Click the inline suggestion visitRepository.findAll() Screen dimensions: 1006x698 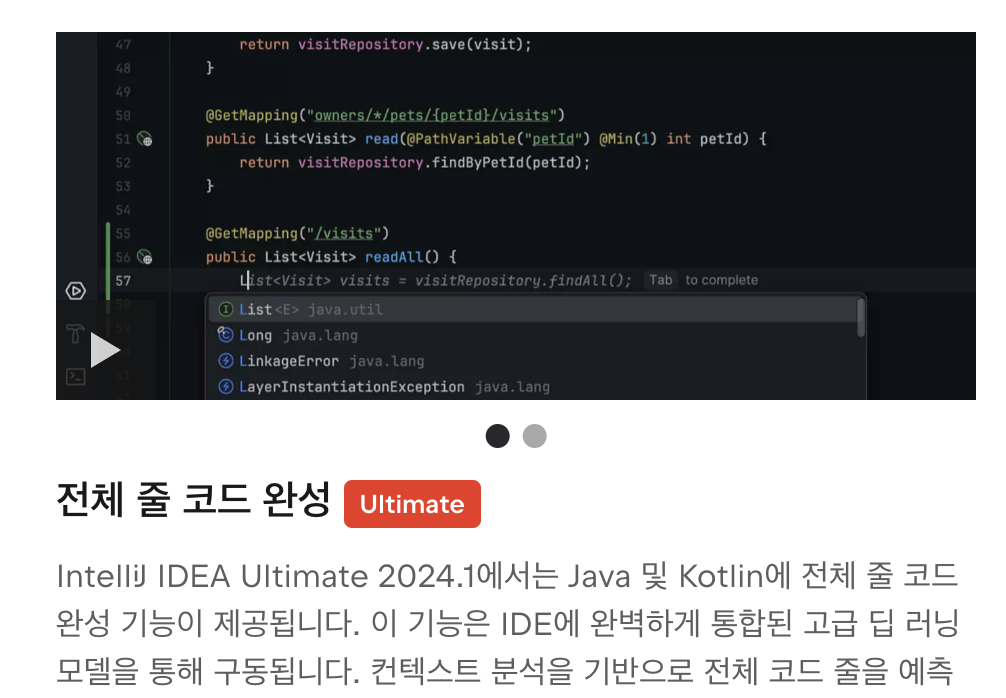point(523,281)
